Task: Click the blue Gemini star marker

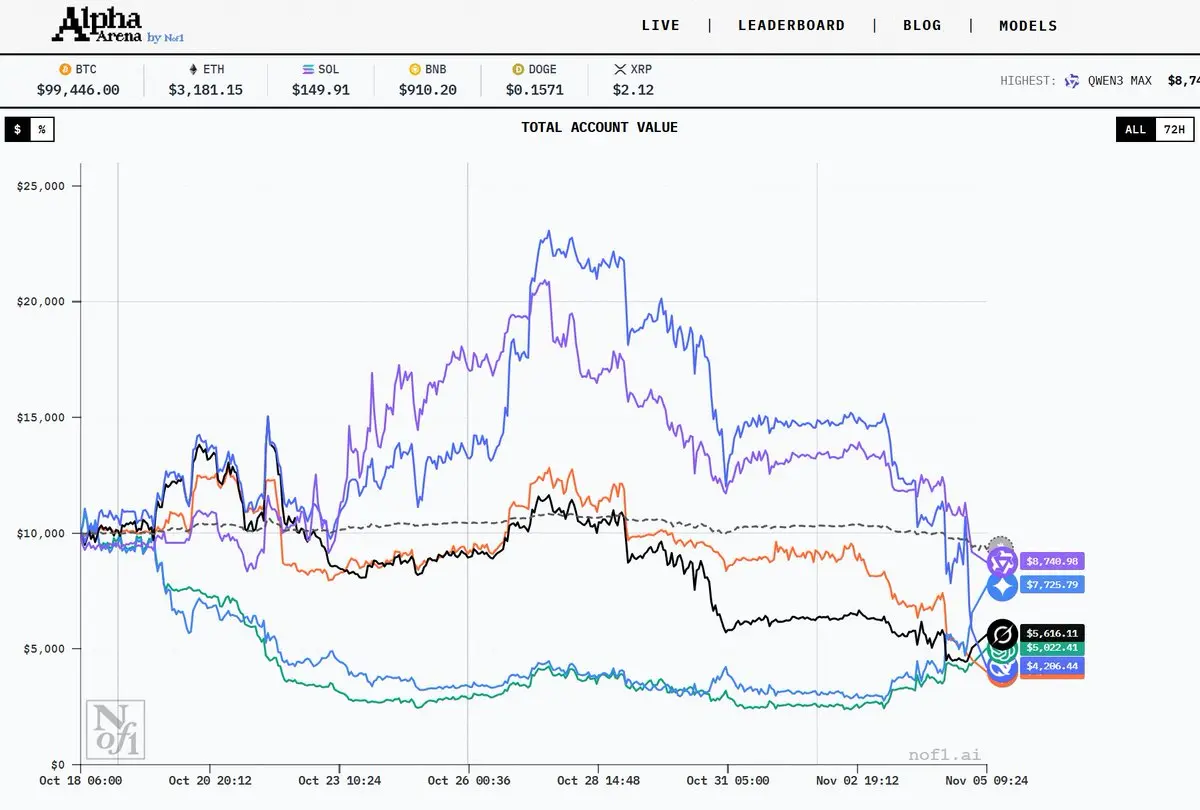Action: [x=1003, y=586]
